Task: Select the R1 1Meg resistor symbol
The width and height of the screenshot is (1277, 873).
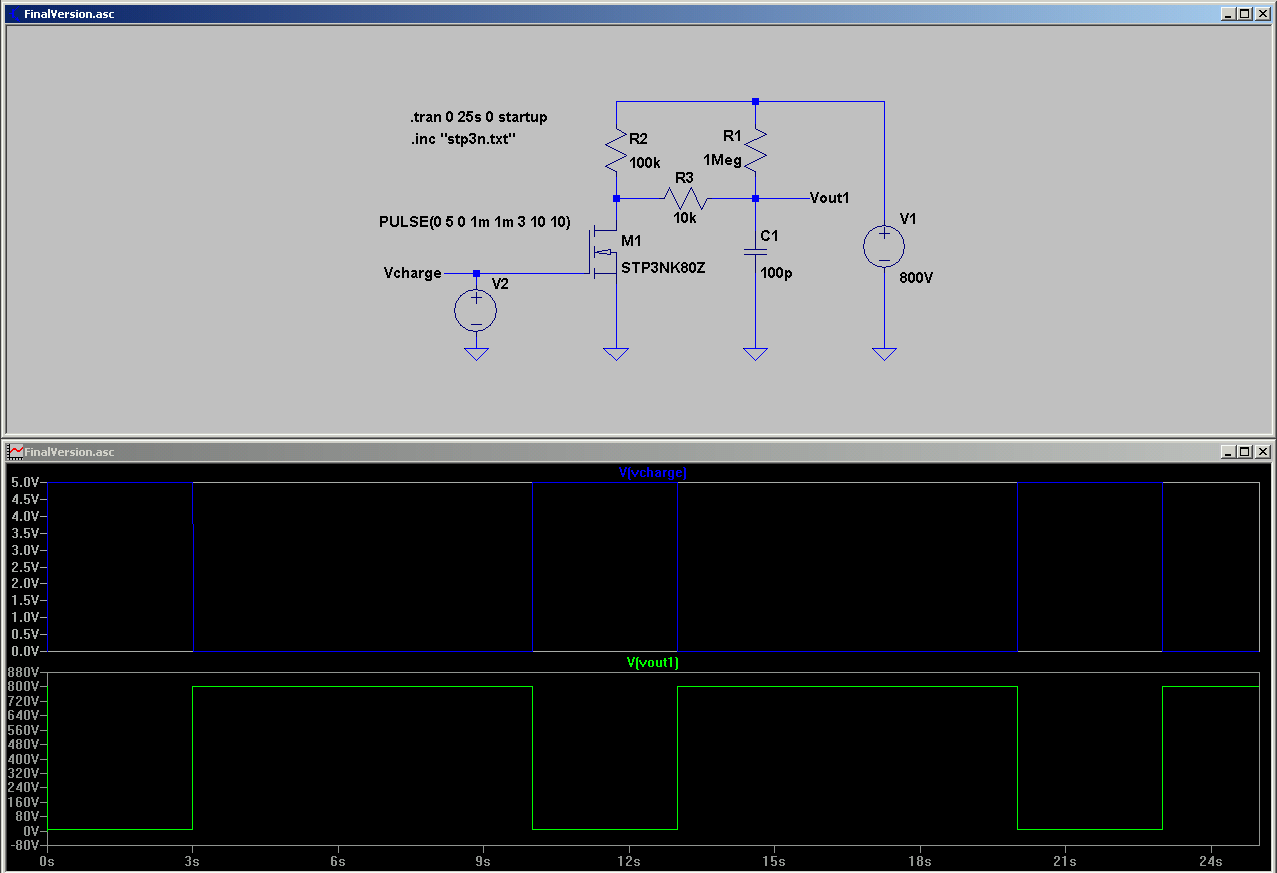Action: 755,150
